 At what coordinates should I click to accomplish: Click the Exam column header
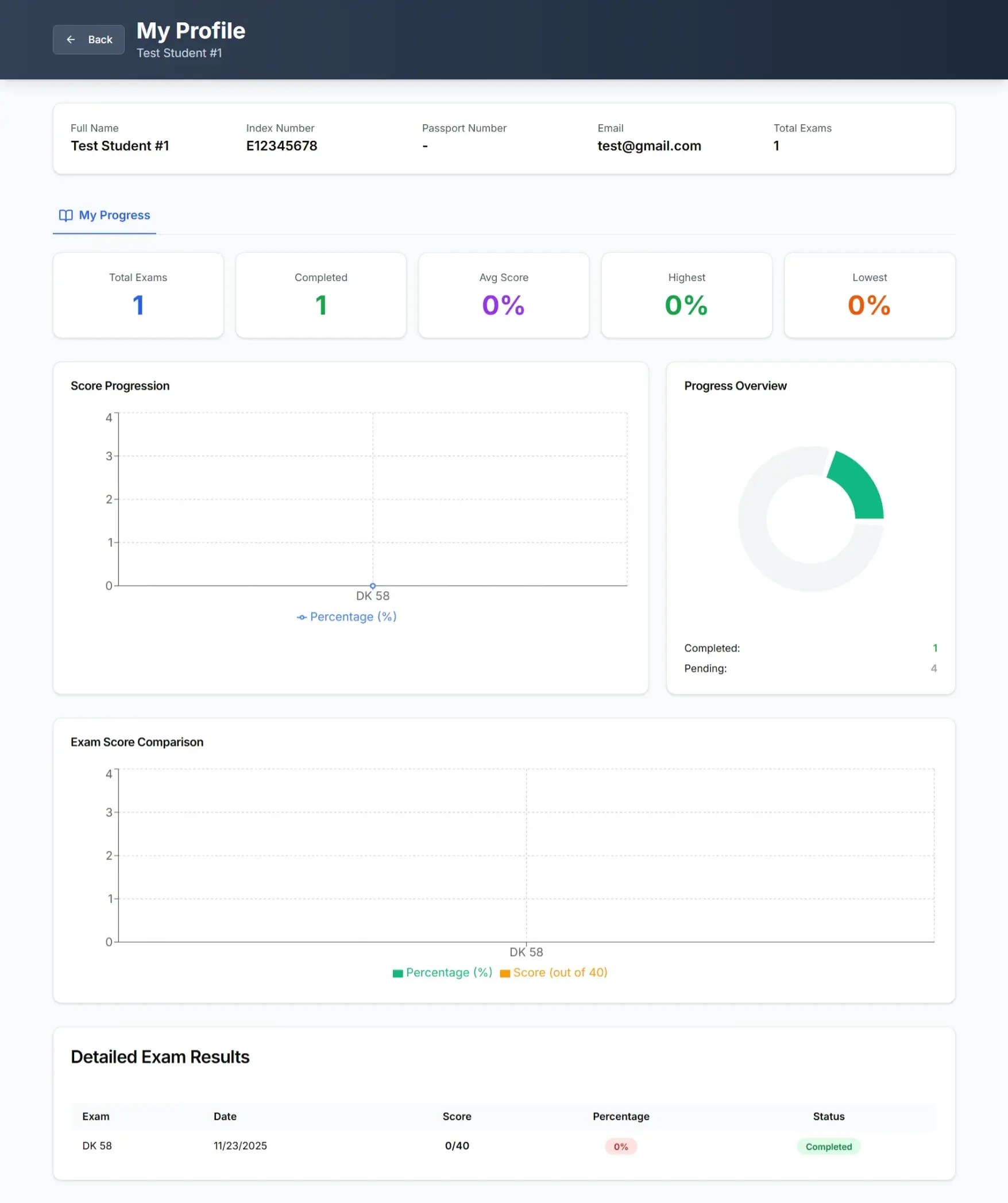(96, 1116)
